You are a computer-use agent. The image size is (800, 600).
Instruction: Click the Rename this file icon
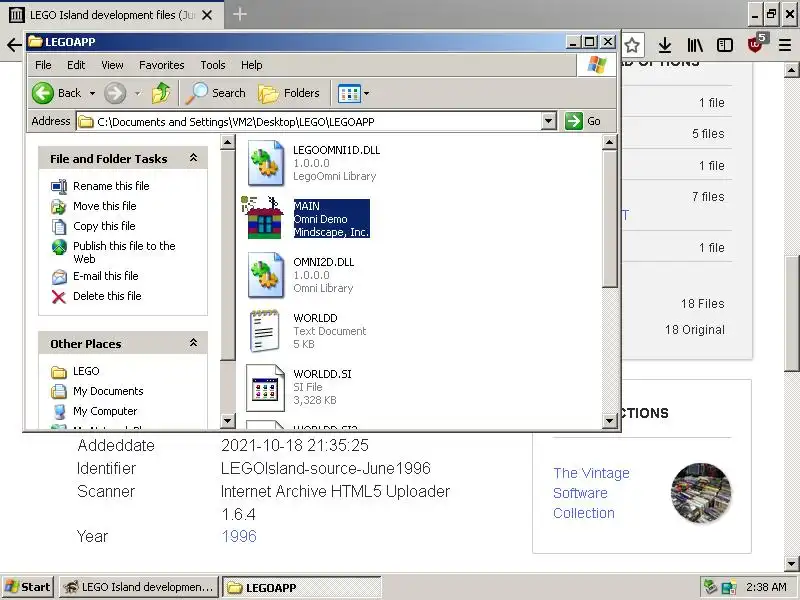59,186
